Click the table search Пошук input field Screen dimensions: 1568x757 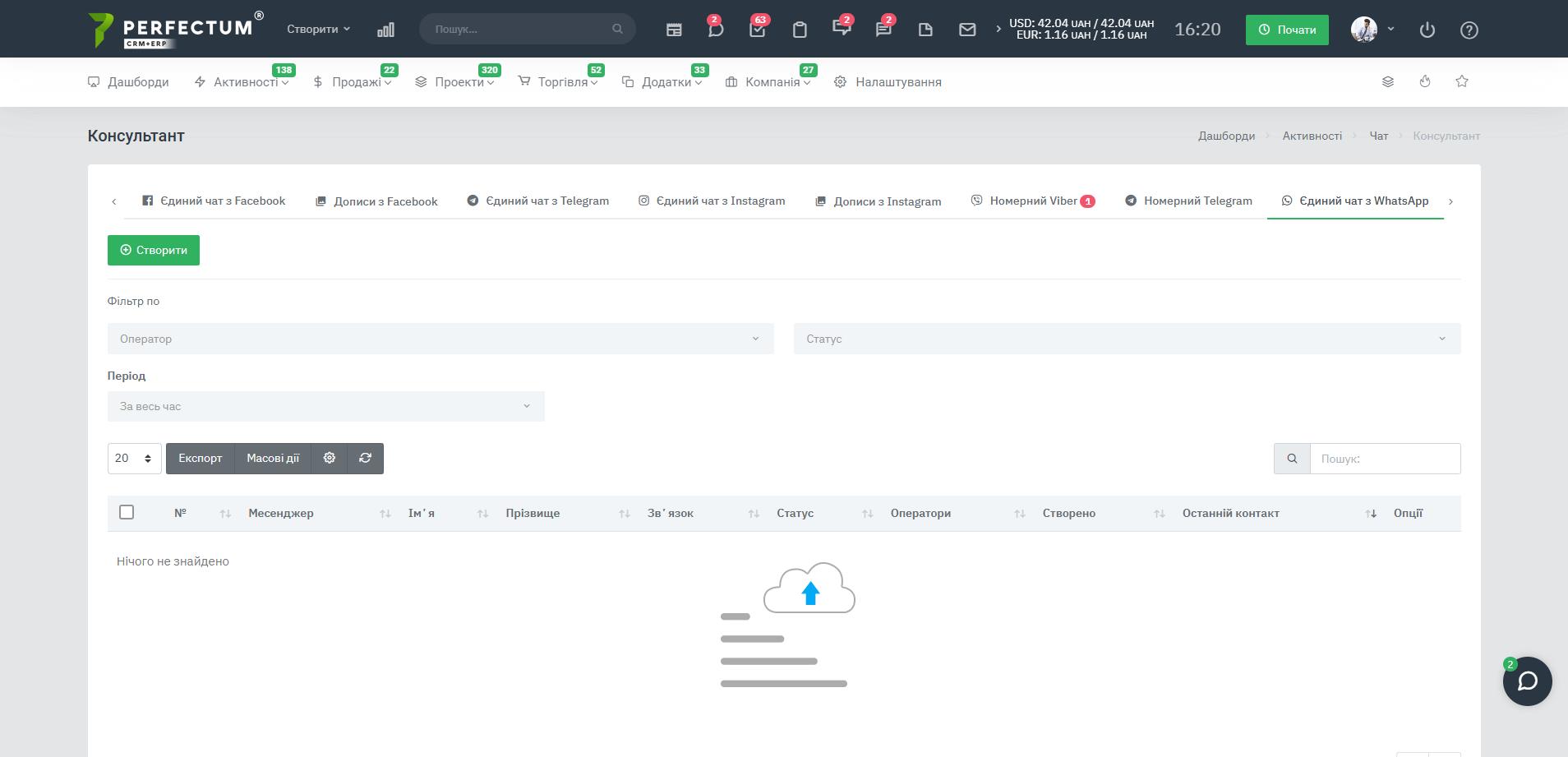tap(1385, 459)
